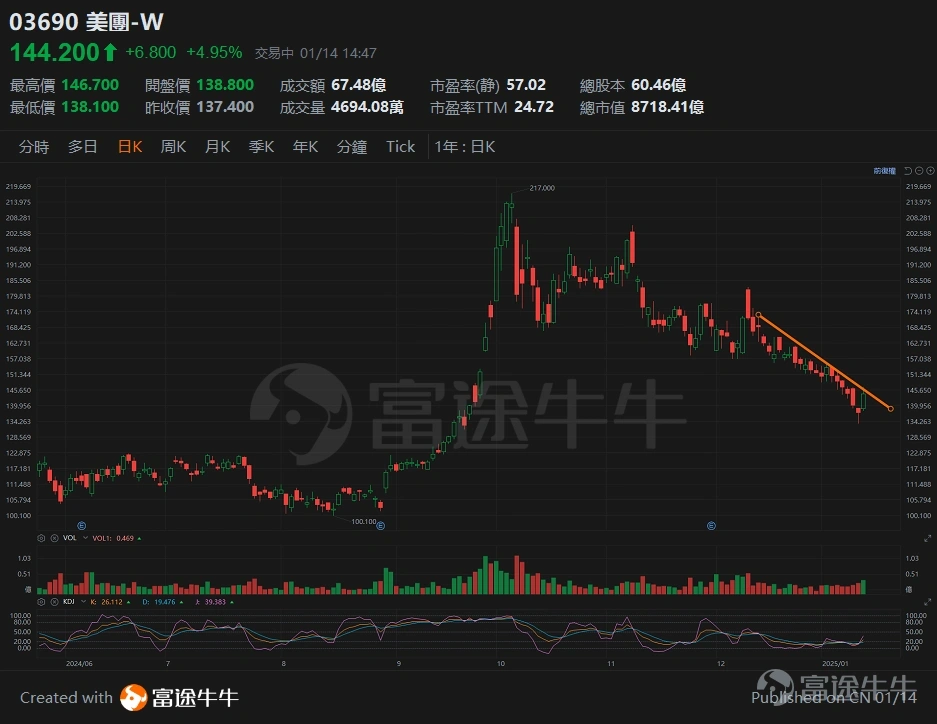Click the 100.100 low price label

364,521
